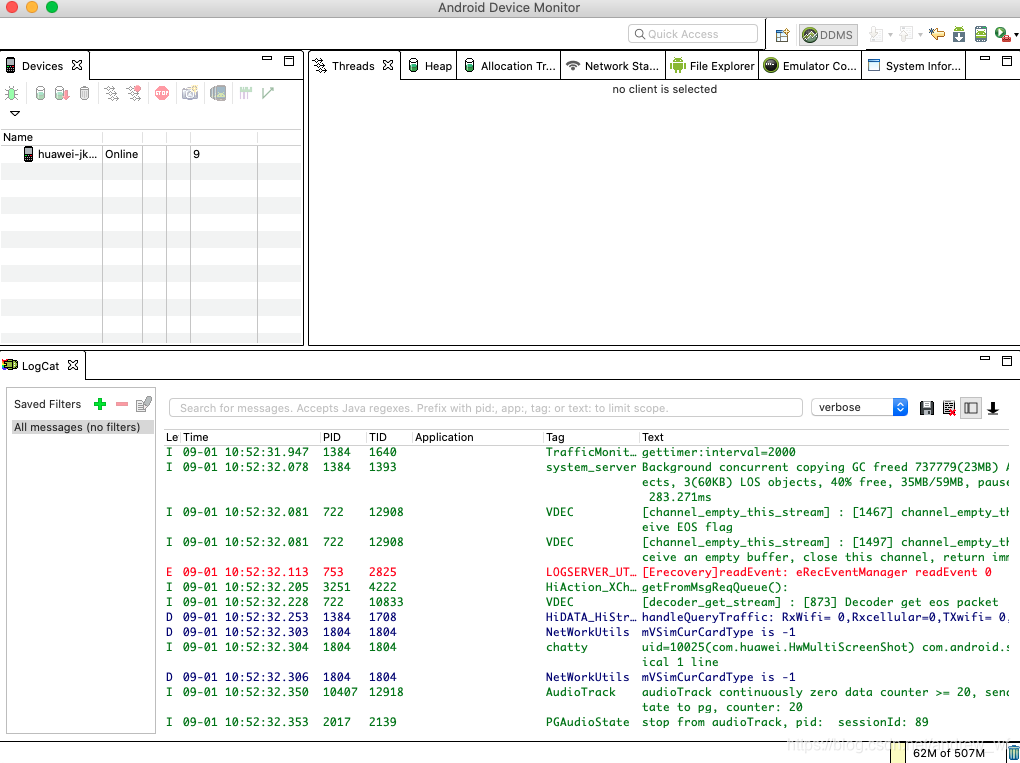Select the red LOGSERVER error log row

point(586,572)
